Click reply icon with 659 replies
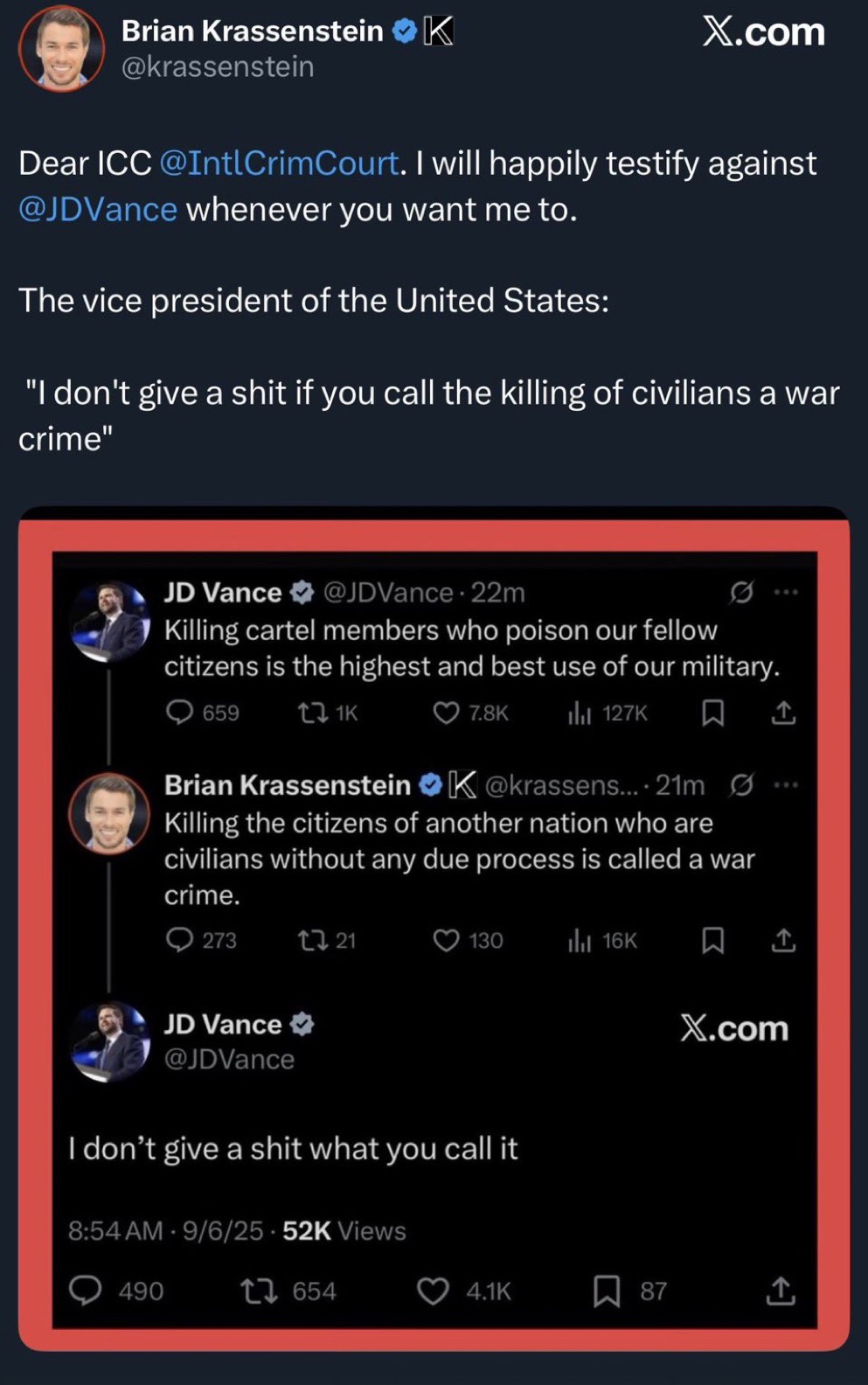The height and width of the screenshot is (1385, 868). (179, 713)
